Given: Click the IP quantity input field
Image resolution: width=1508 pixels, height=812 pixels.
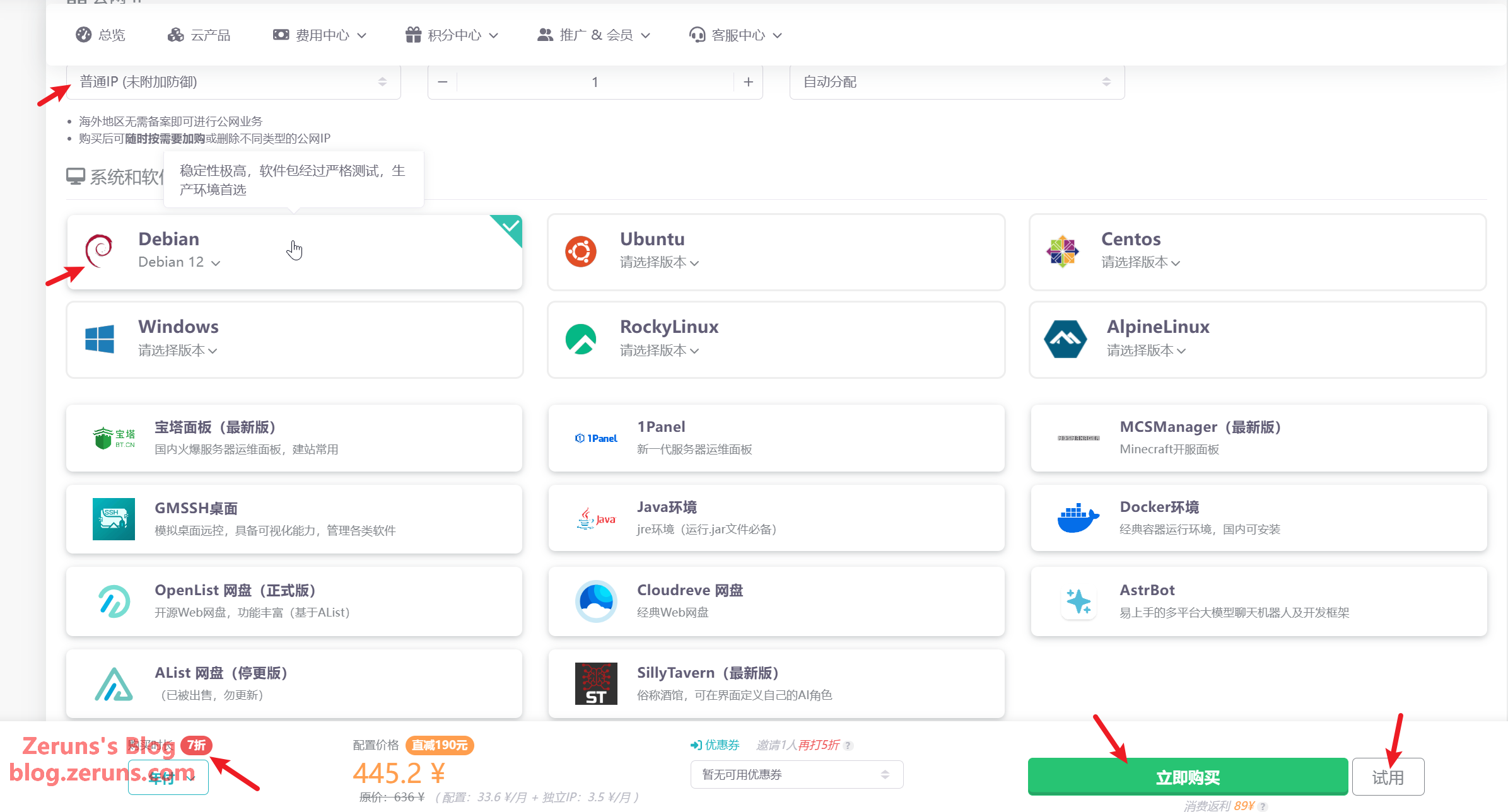Looking at the screenshot, I should click(x=594, y=82).
